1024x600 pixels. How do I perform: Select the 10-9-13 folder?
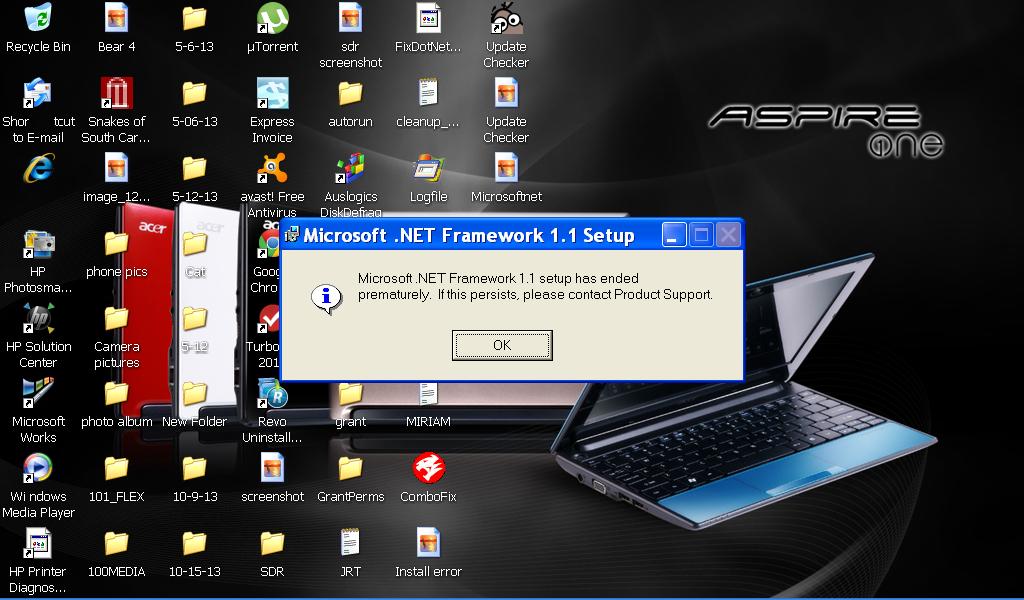pos(194,469)
